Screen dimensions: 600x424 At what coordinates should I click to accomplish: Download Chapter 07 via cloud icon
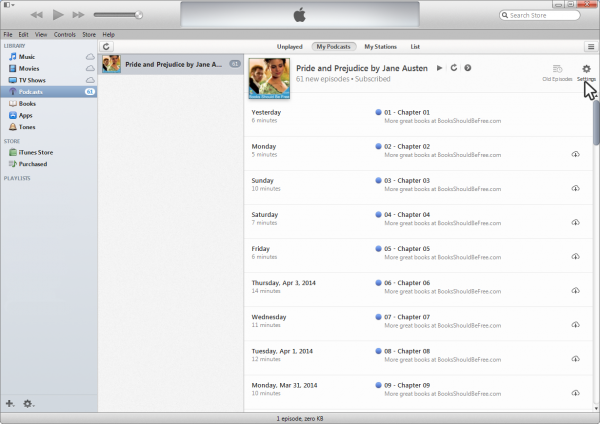[x=575, y=325]
